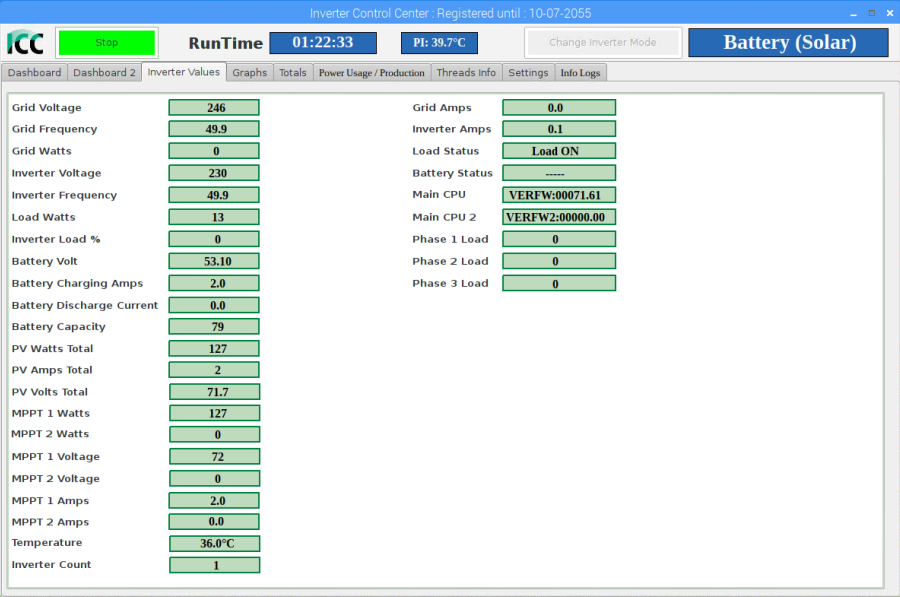Click the ICC logo icon
The height and width of the screenshot is (597, 900).
(x=25, y=43)
